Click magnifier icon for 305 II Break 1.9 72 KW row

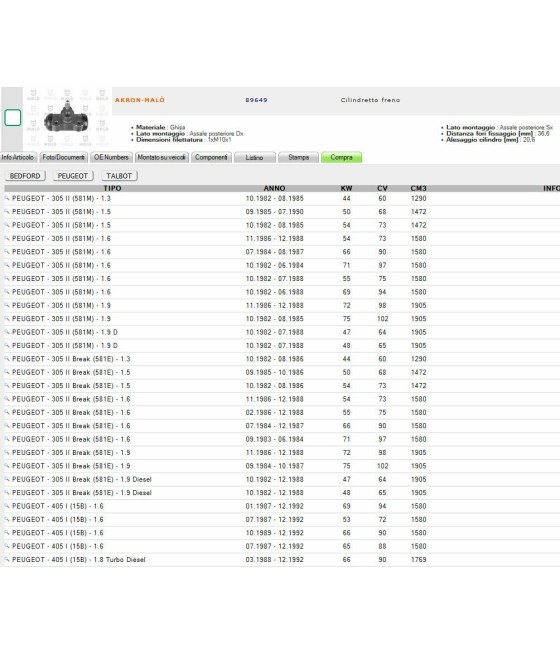[7, 452]
